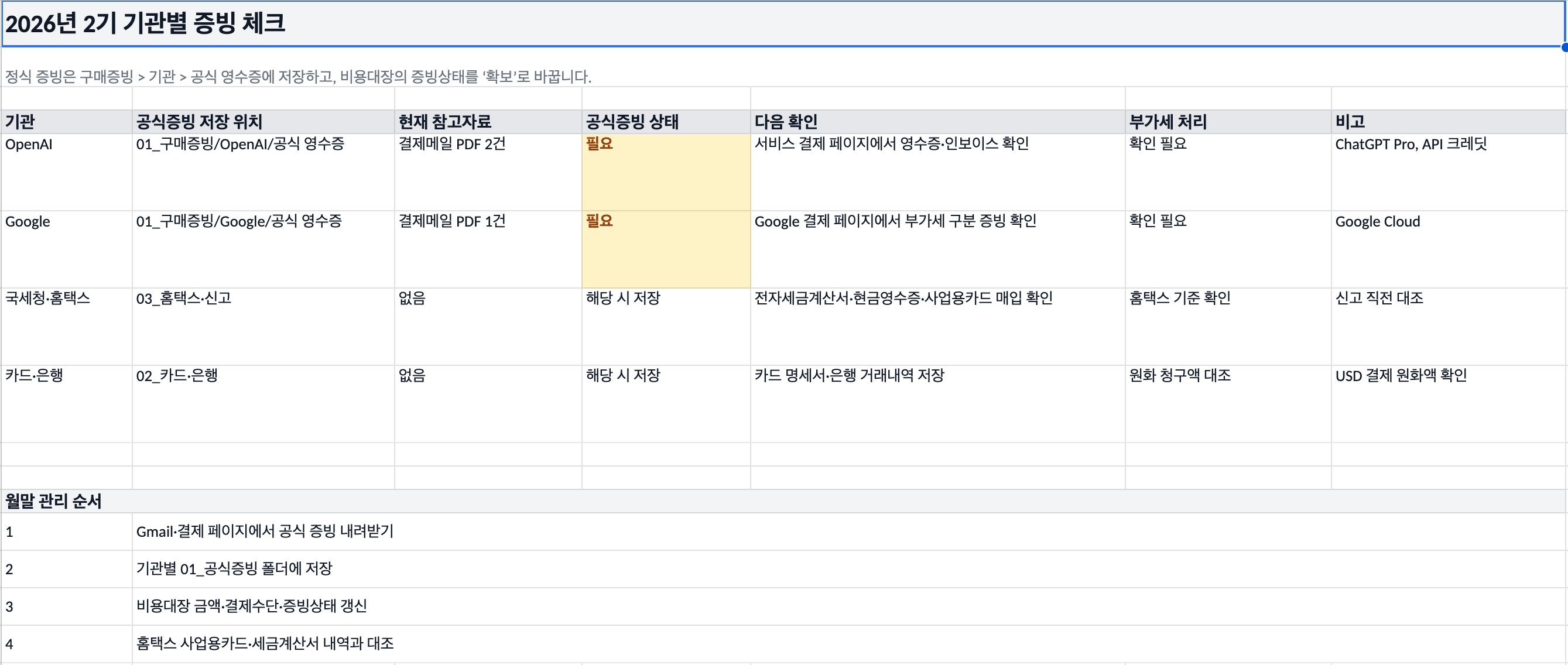Image resolution: width=1568 pixels, height=665 pixels.
Task: Click '카드 명세서·은행 거래내역 저장' cell
Action: pyautogui.click(x=937, y=404)
